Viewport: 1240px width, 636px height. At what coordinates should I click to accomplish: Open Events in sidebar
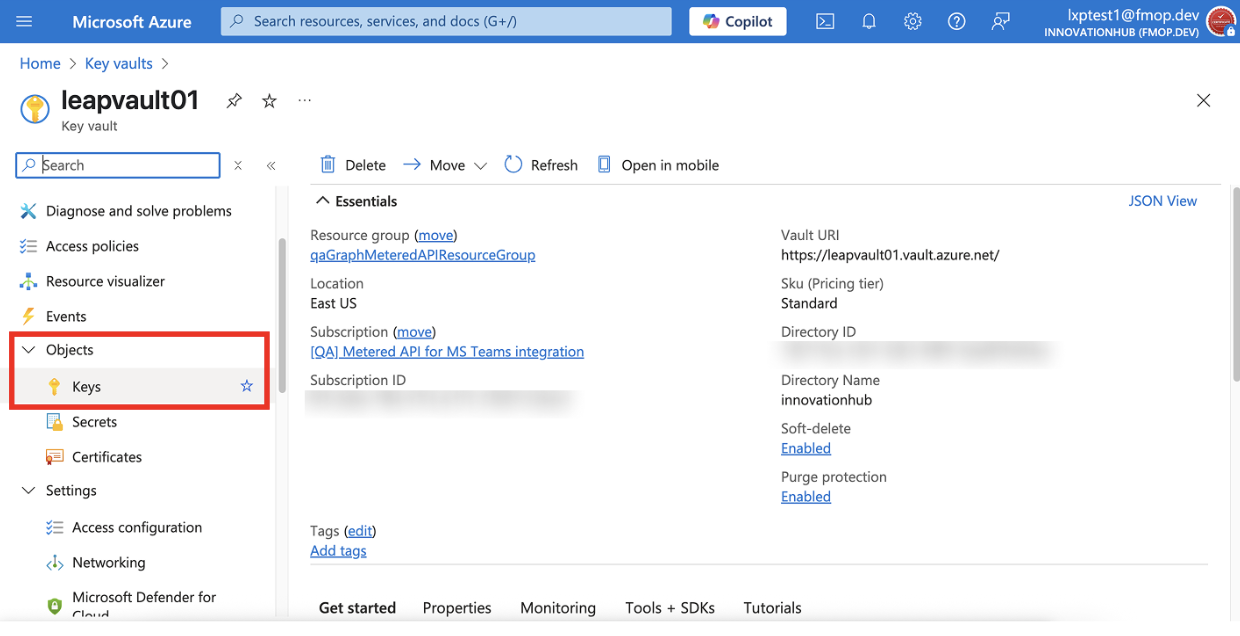(54, 316)
